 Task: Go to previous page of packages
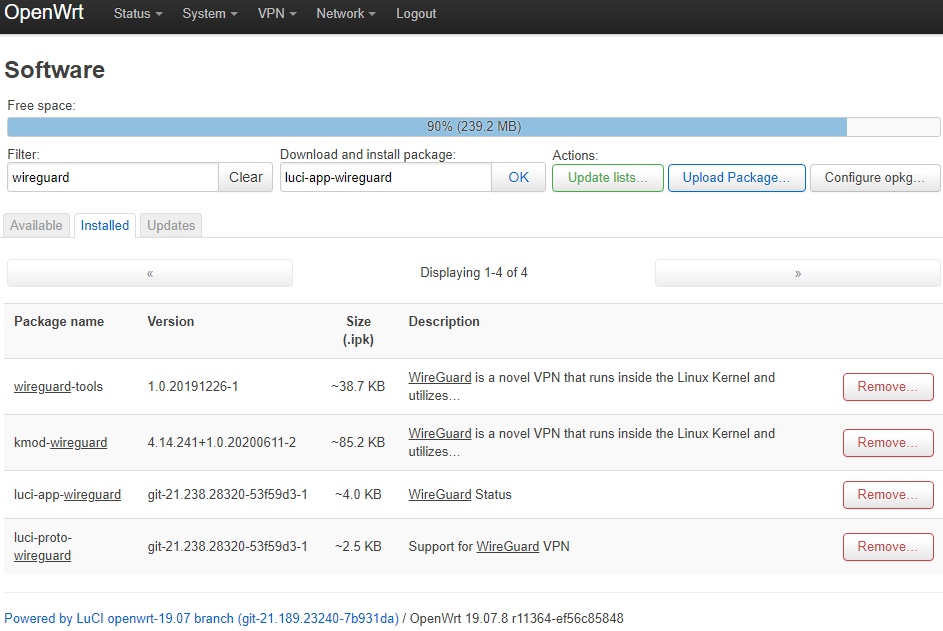coord(150,273)
